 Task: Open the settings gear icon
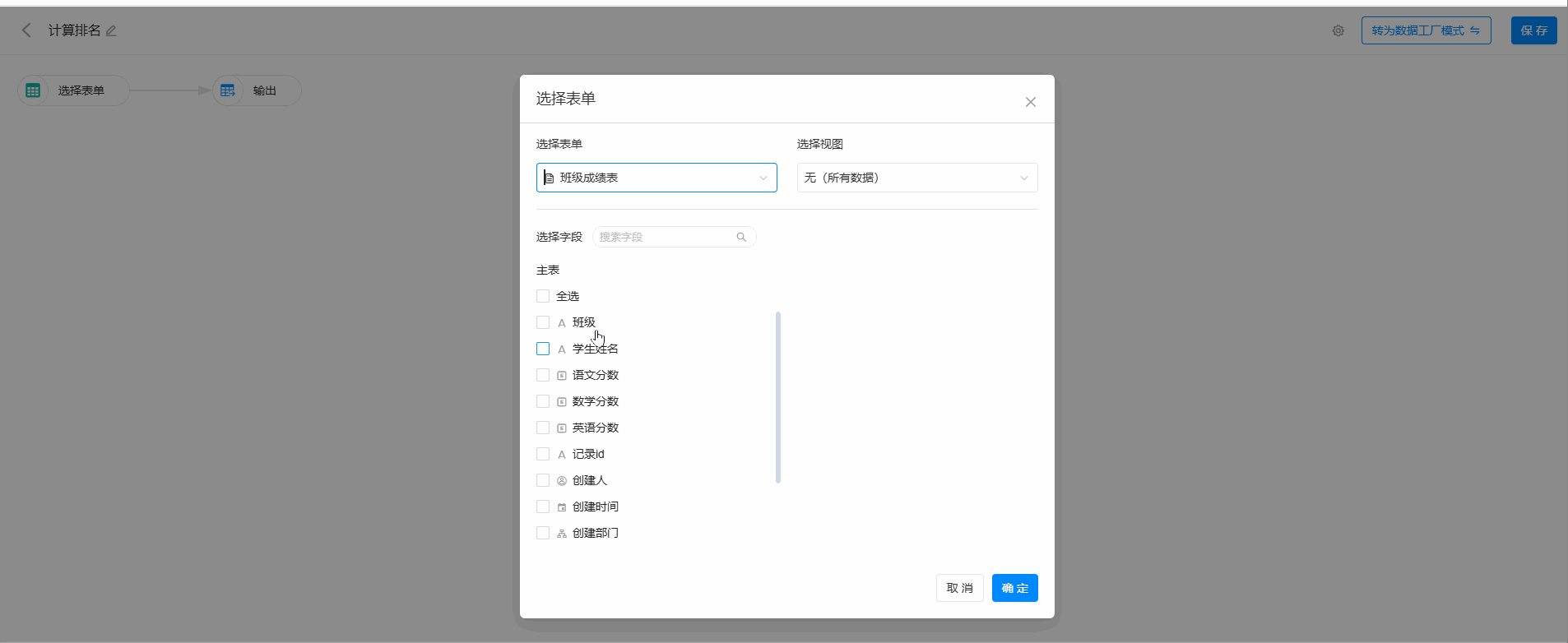point(1338,31)
